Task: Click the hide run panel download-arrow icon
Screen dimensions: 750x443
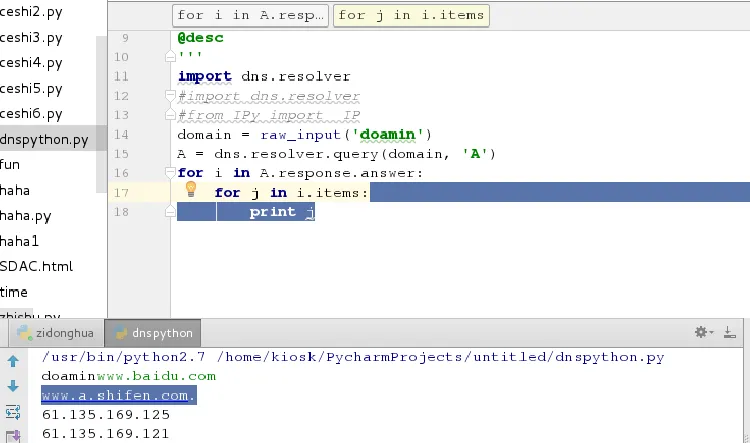Action: pos(729,332)
